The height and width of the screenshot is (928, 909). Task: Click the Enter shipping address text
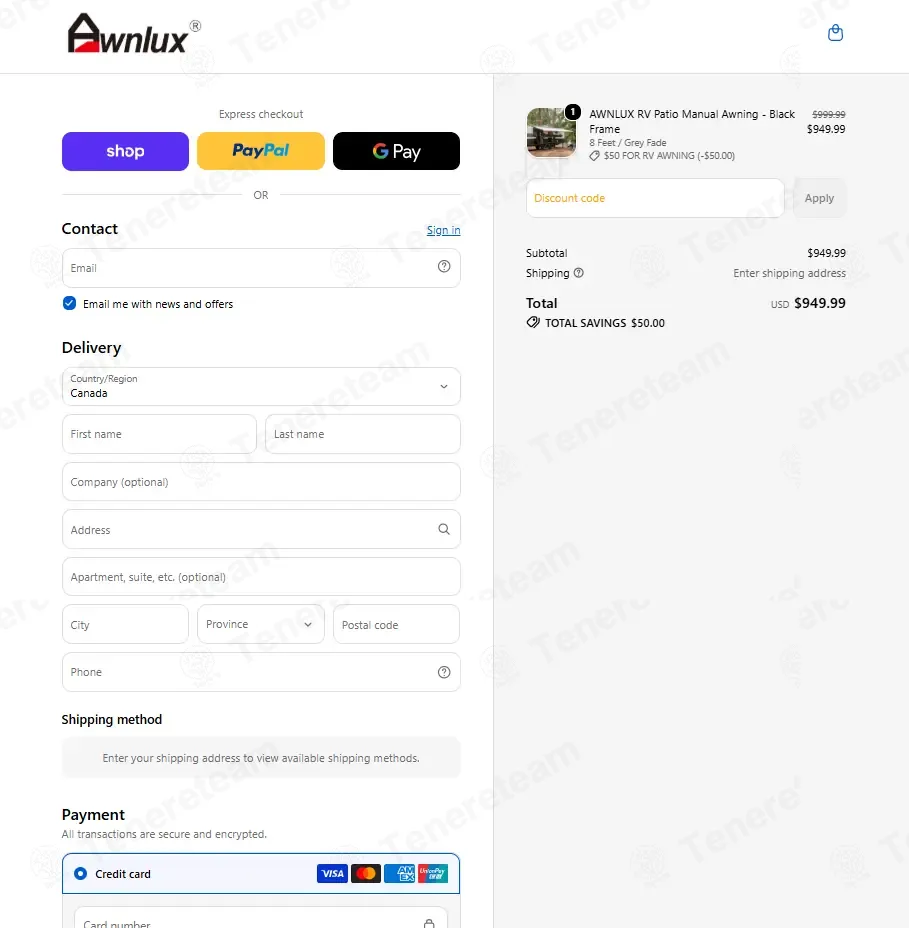(789, 273)
